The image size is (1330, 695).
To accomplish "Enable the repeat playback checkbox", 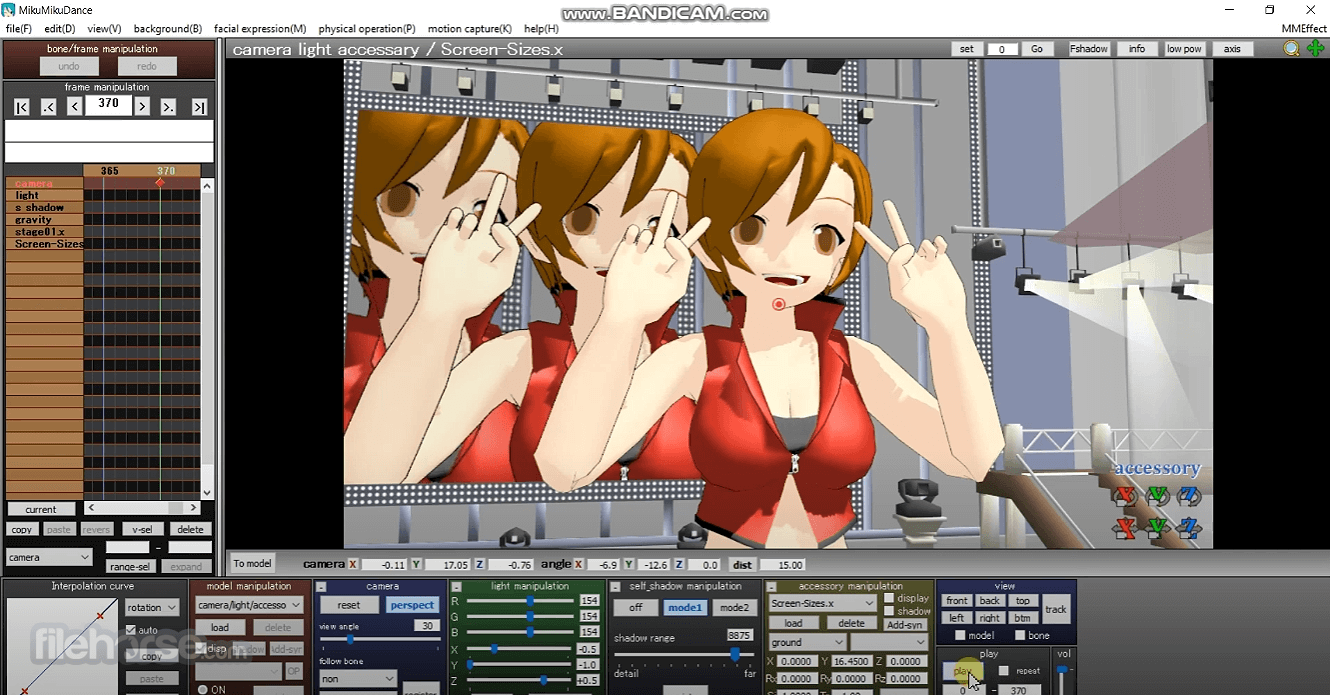I will 1004,671.
